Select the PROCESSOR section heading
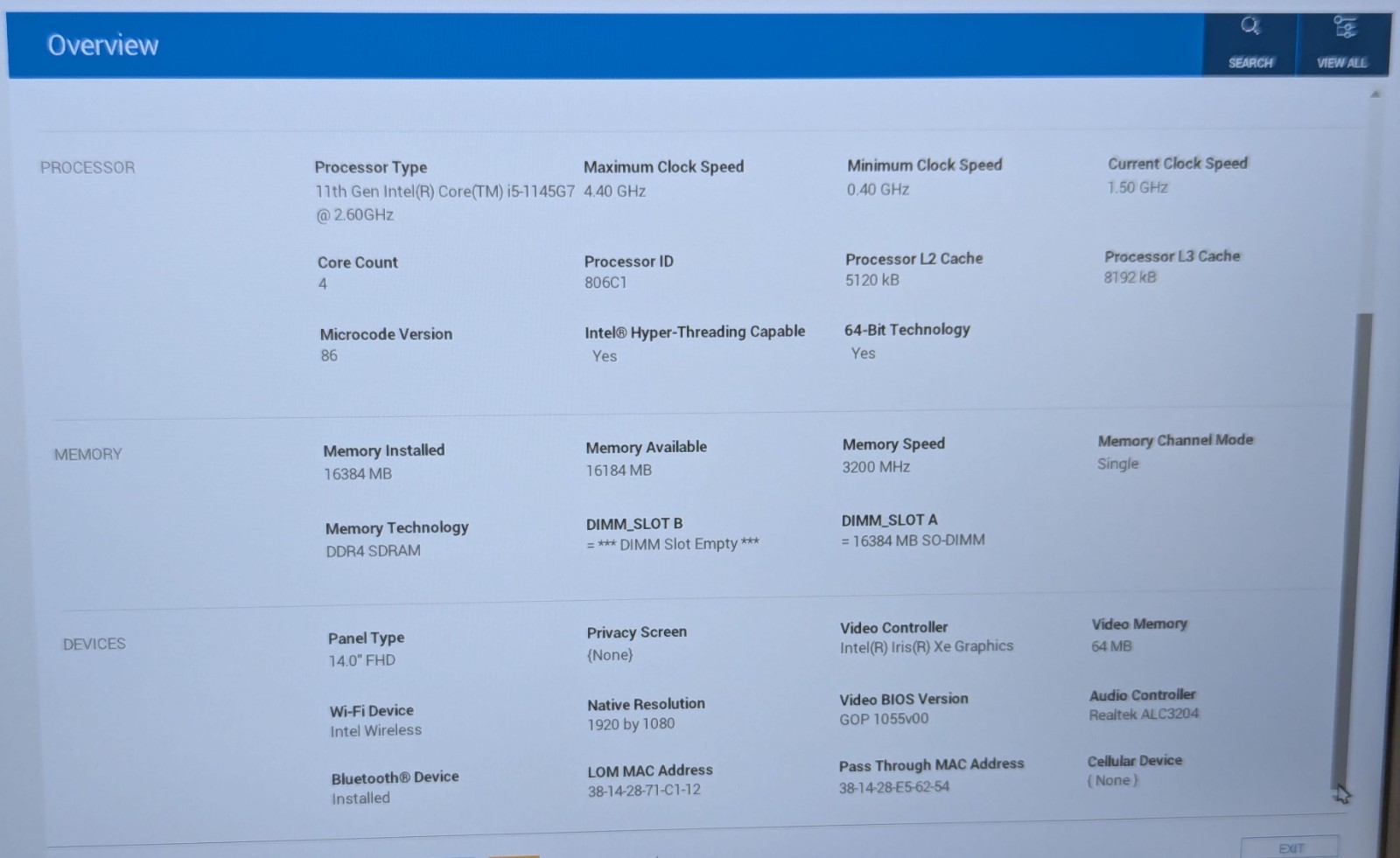 coord(87,167)
